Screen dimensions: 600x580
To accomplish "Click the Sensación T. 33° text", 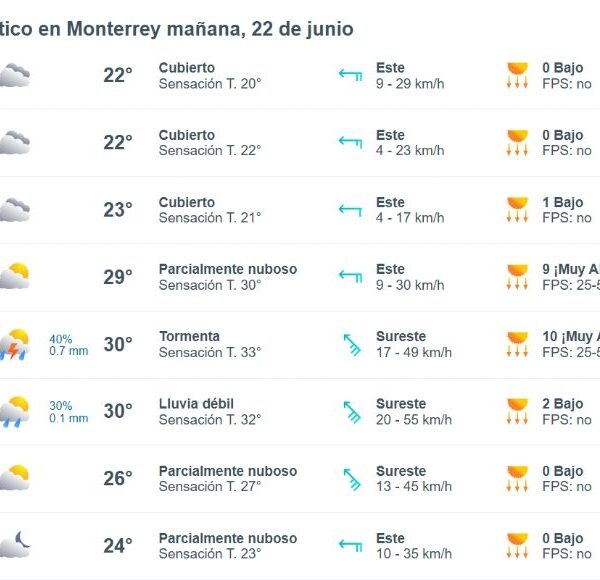I will click(210, 352).
